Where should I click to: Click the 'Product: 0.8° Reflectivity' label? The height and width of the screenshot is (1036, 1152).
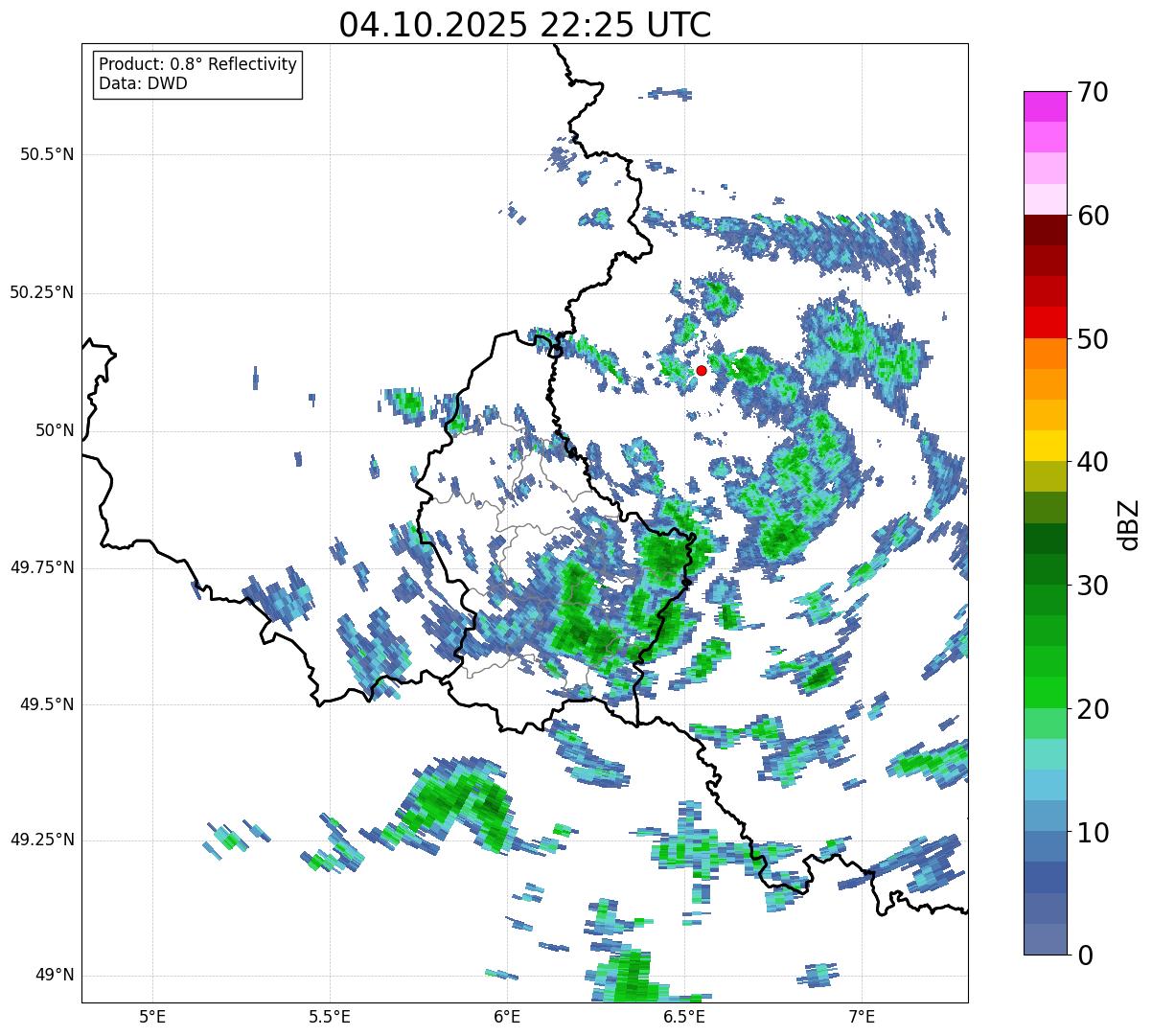click(x=198, y=64)
